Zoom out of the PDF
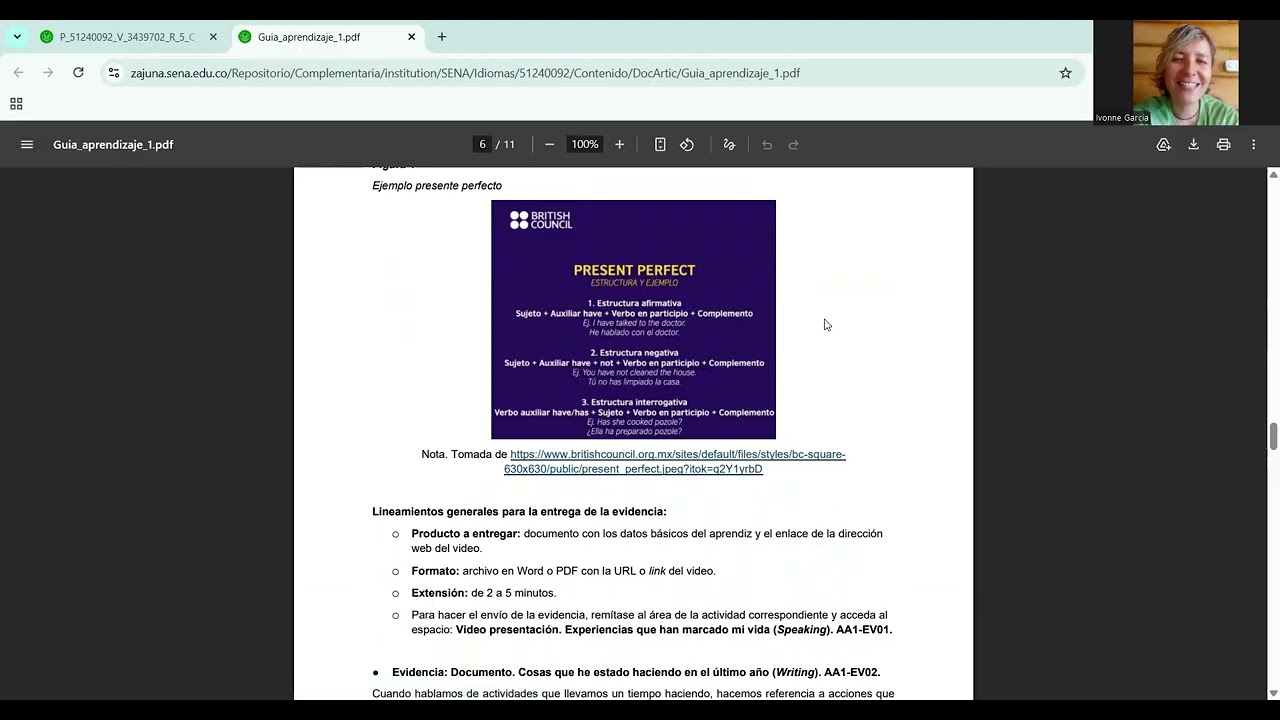The image size is (1280, 720). click(549, 145)
